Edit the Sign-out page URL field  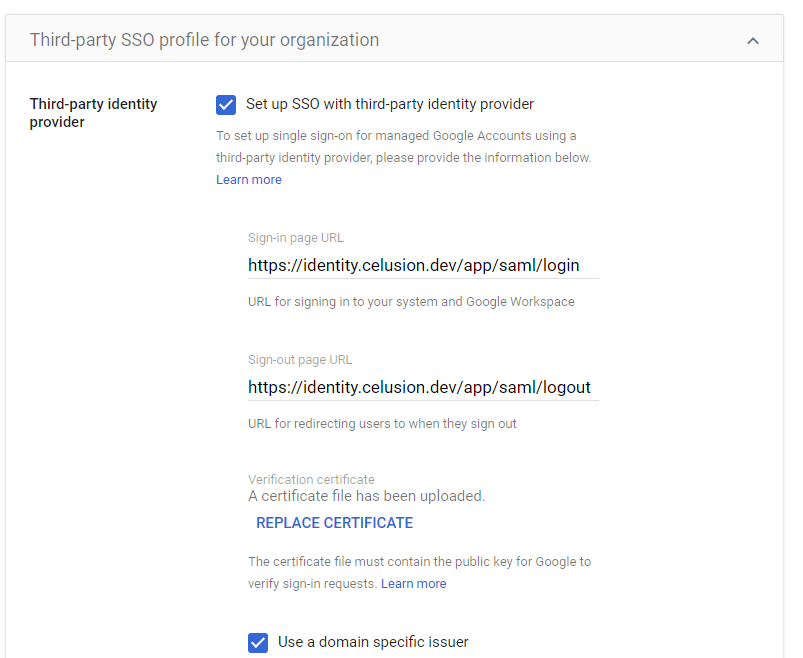pos(423,387)
